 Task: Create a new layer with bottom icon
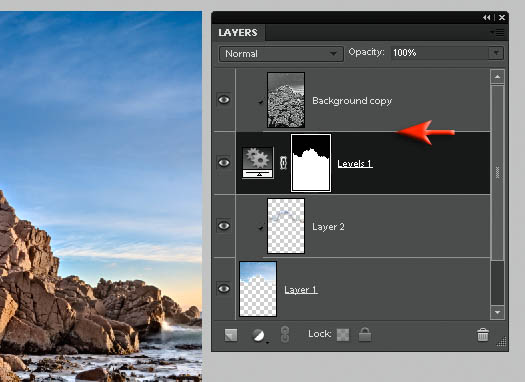pos(231,335)
